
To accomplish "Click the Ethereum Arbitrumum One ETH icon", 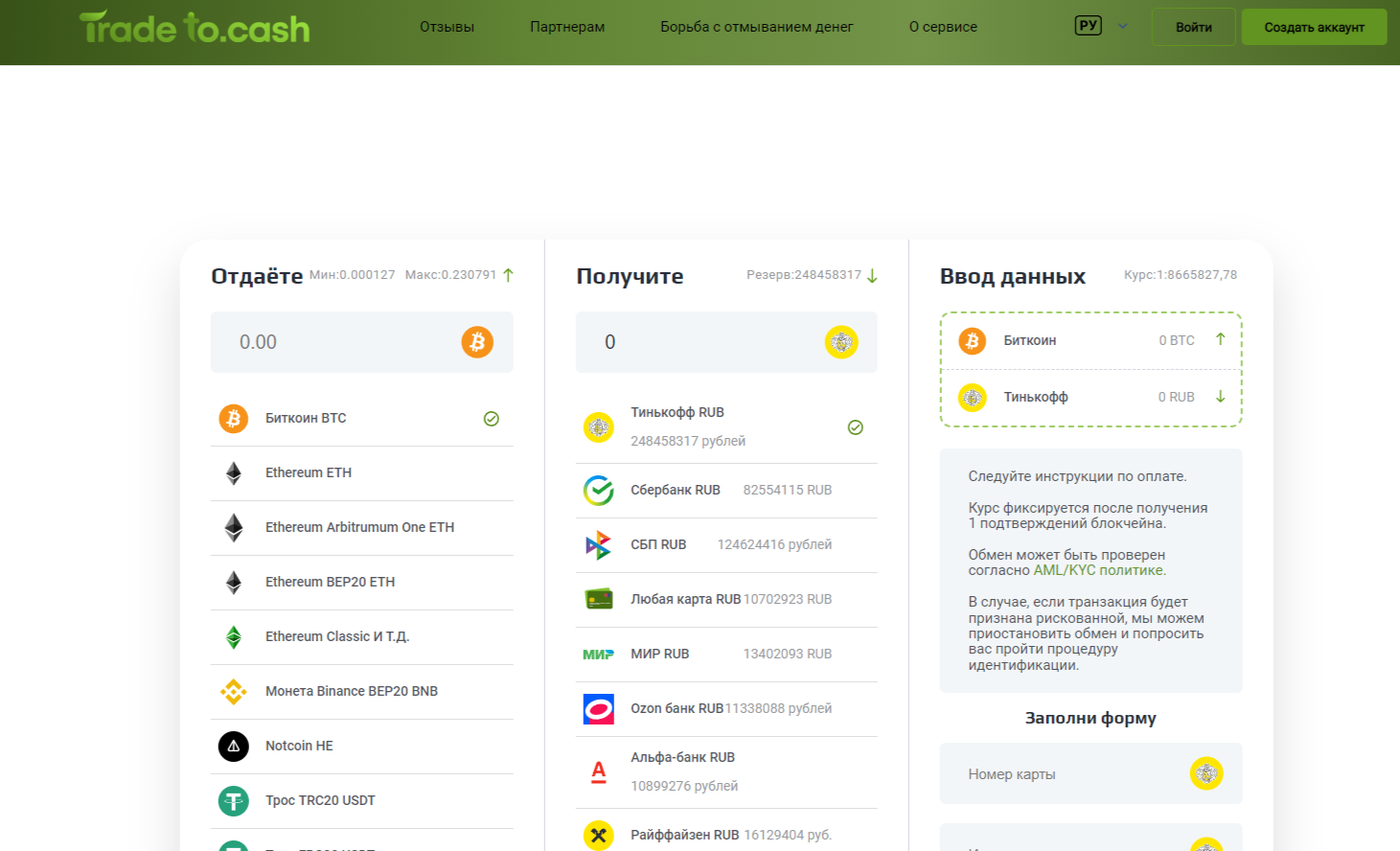I will coord(233,528).
